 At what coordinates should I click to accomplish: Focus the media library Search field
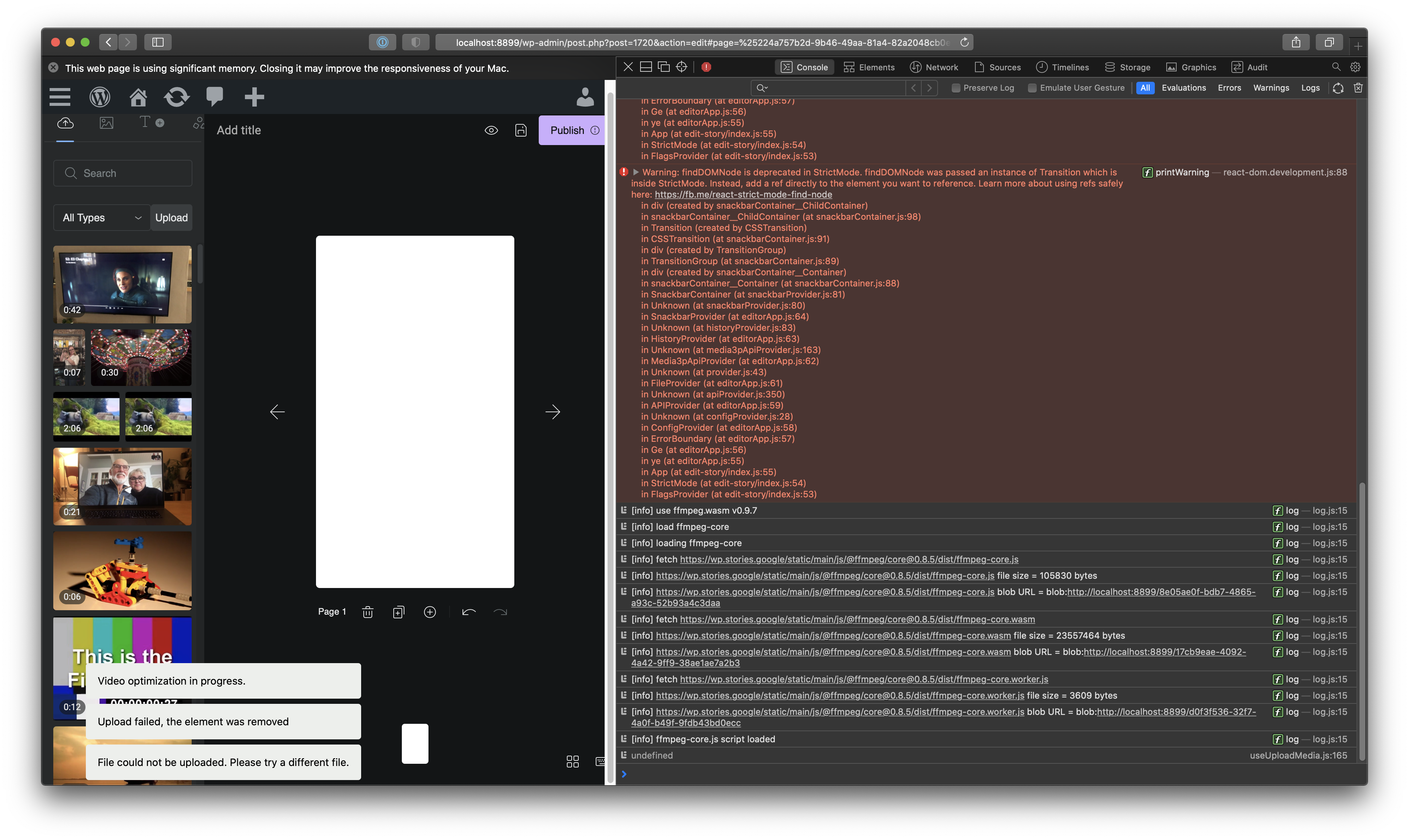(x=123, y=173)
